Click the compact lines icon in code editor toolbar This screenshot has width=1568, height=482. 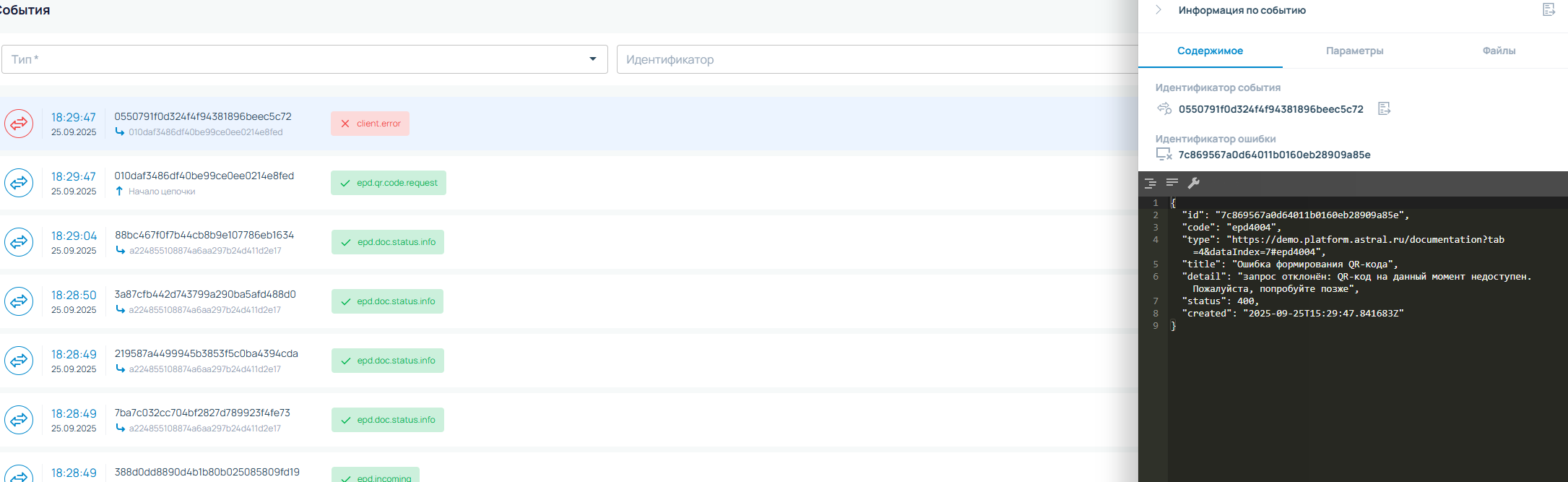click(x=1172, y=182)
